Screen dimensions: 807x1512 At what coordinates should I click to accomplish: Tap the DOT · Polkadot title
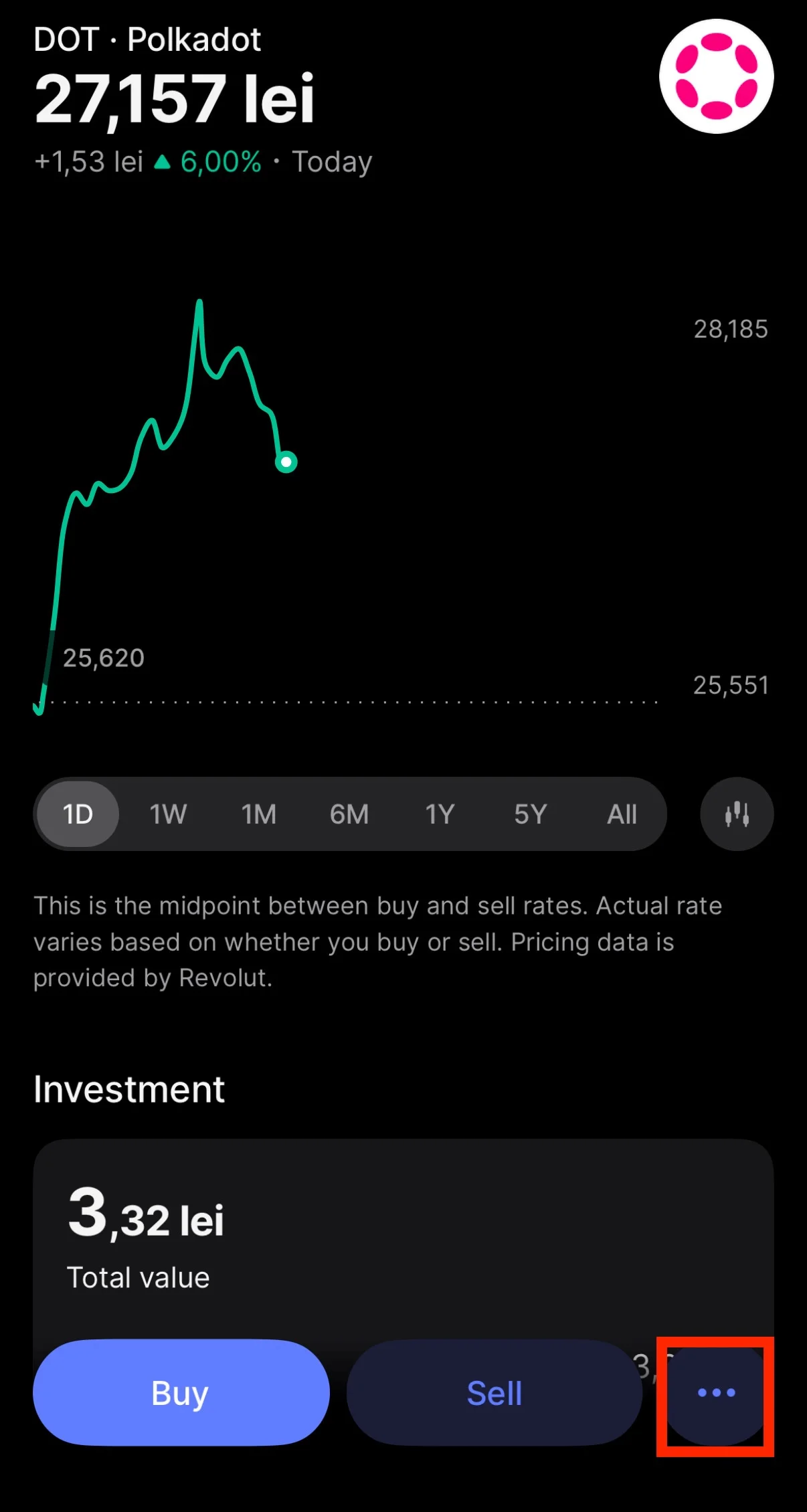click(x=147, y=39)
